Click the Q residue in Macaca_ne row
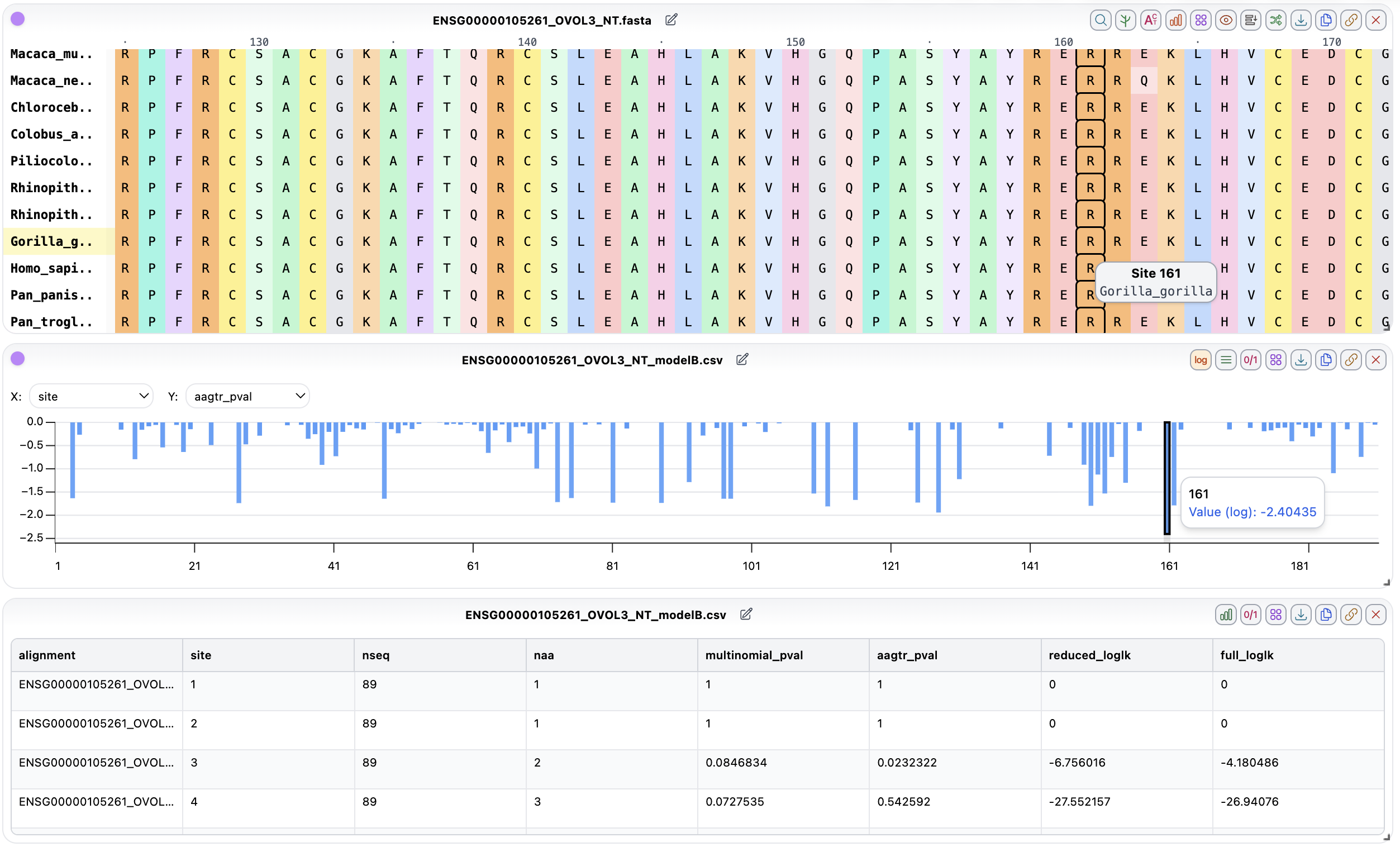Screen dimensions: 1400x847 pos(1143,80)
